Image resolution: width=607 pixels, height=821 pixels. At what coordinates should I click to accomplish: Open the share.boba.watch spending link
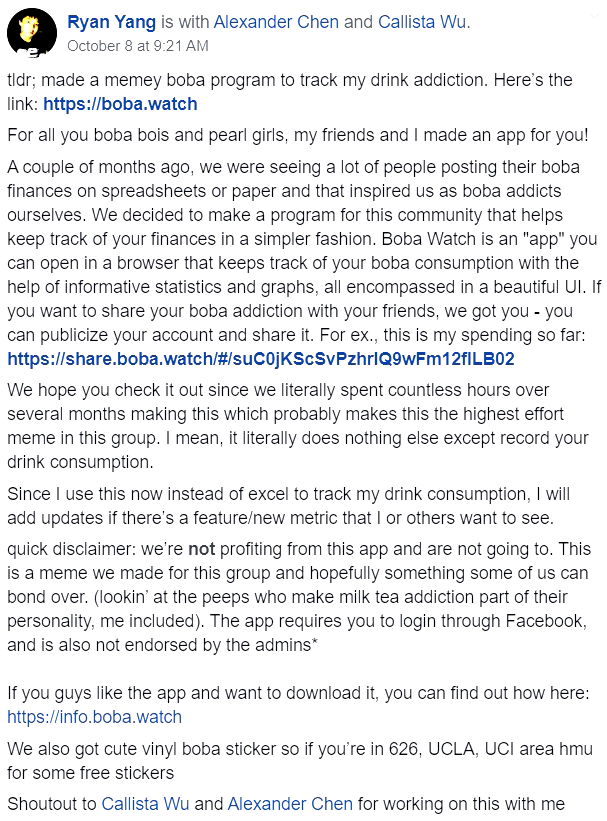(260, 358)
